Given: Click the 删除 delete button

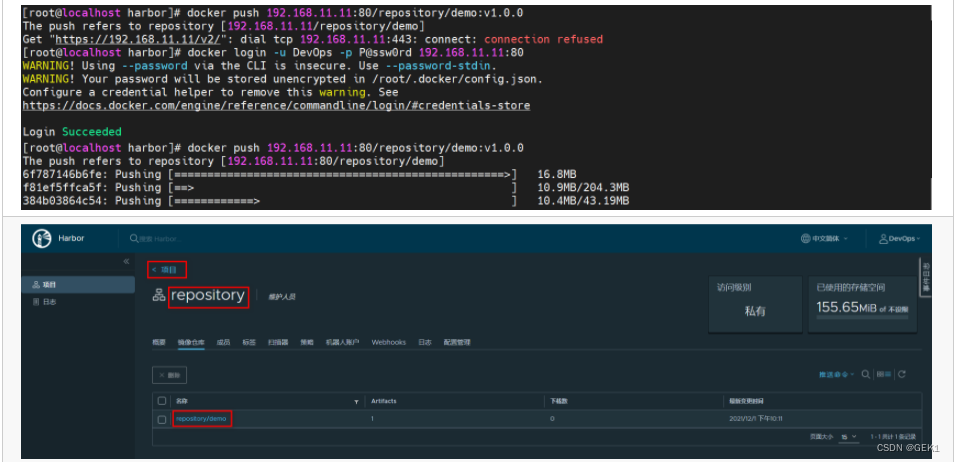Looking at the screenshot, I should tap(169, 375).
